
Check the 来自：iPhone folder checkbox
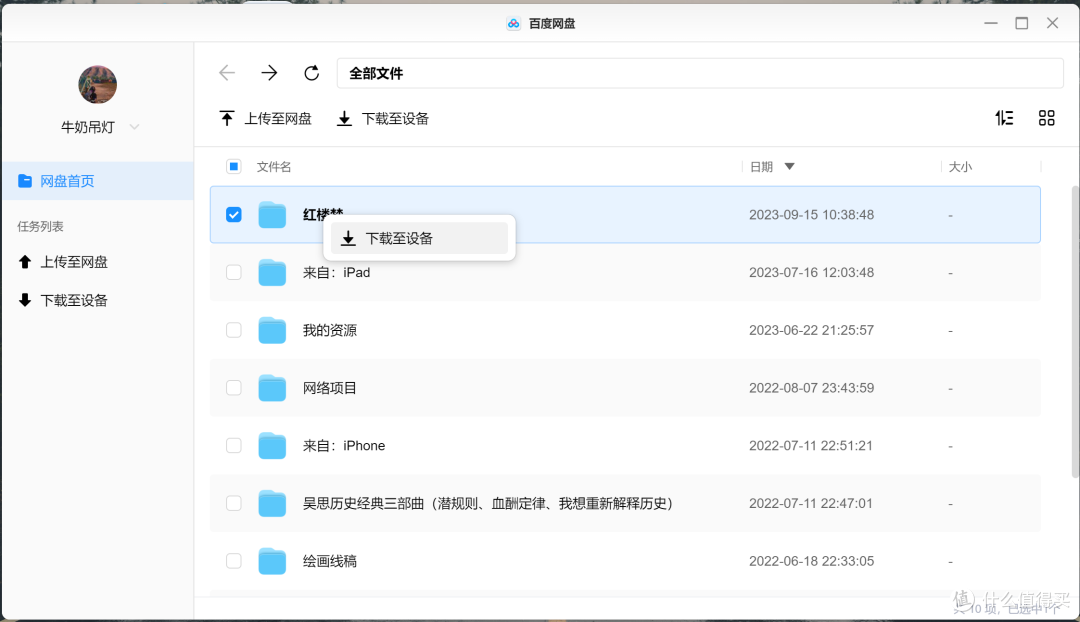click(x=233, y=446)
